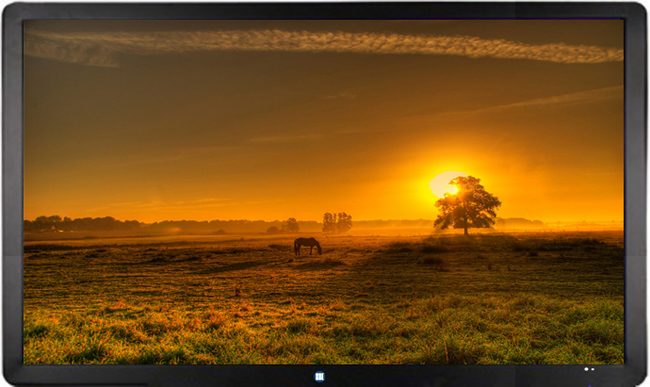Click the small round tree left of twin trees
This screenshot has height=387, width=650.
(291, 225)
